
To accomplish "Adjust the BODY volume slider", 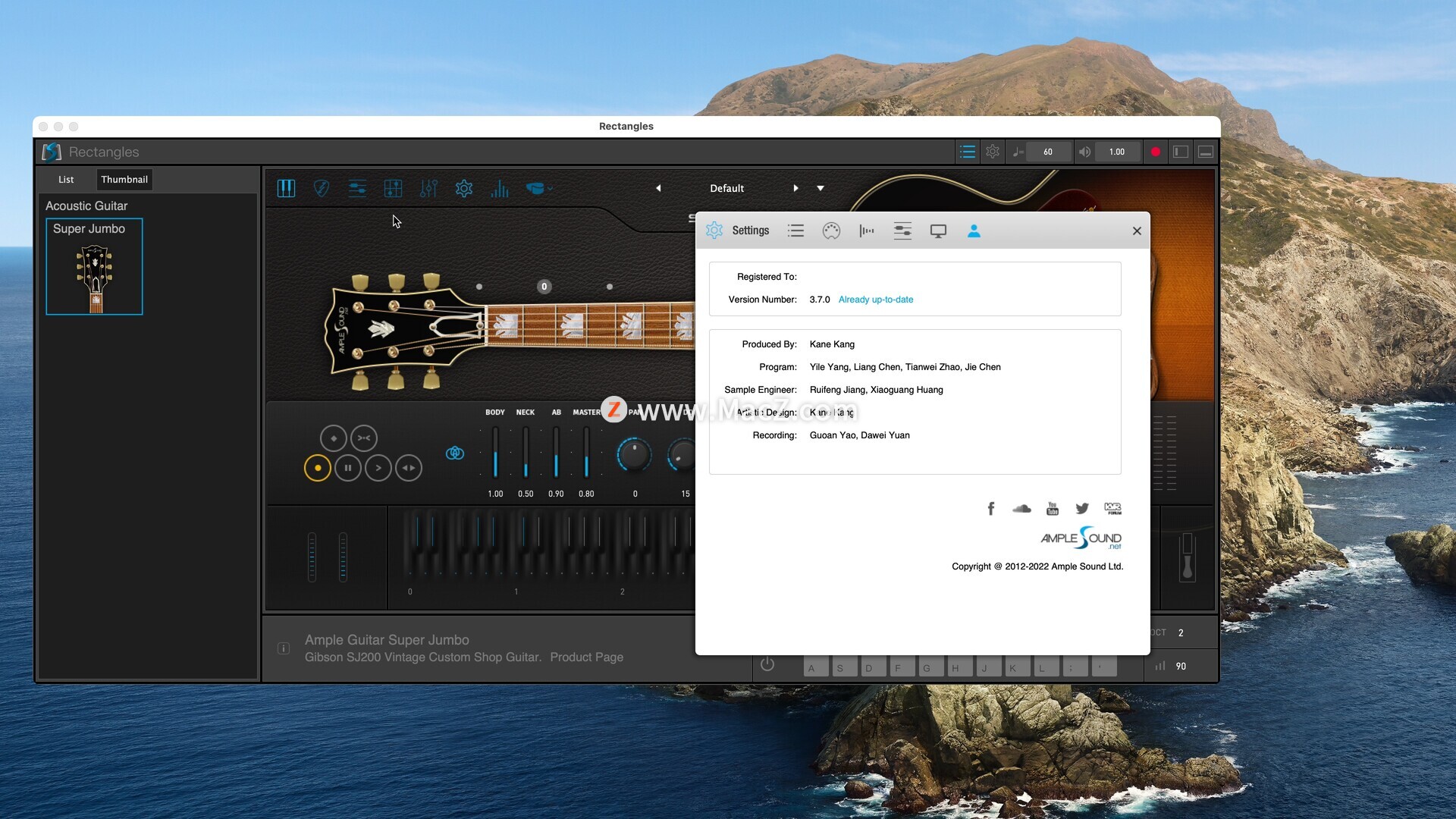I will click(x=495, y=452).
